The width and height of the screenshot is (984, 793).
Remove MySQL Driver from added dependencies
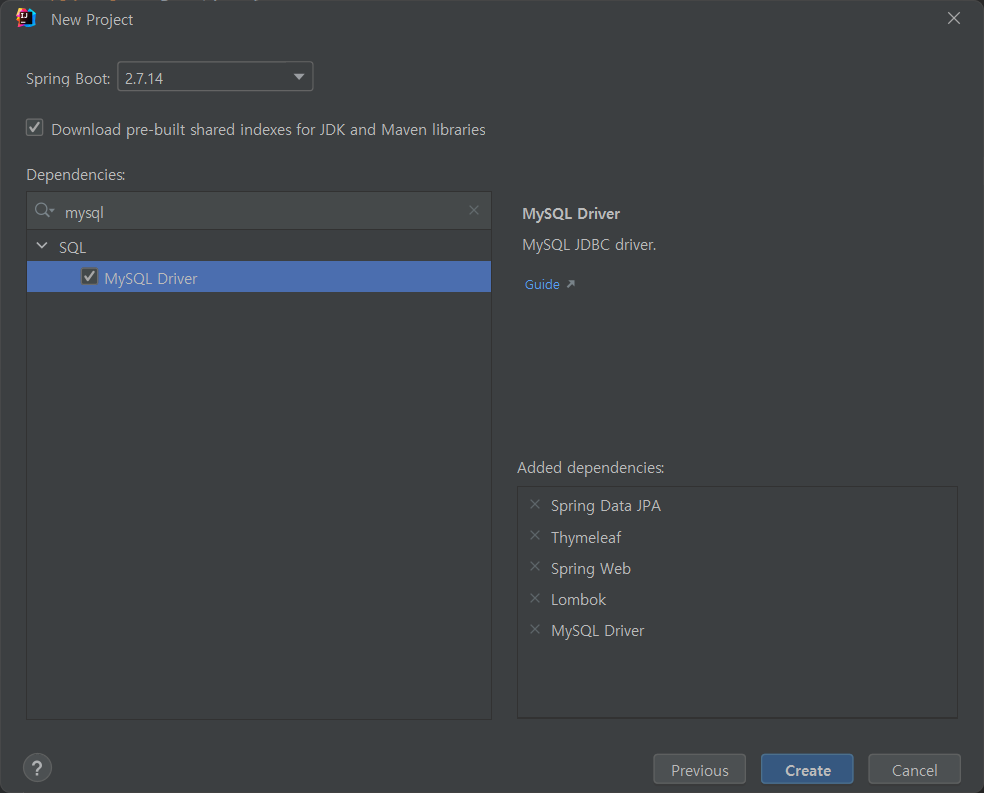coord(535,629)
